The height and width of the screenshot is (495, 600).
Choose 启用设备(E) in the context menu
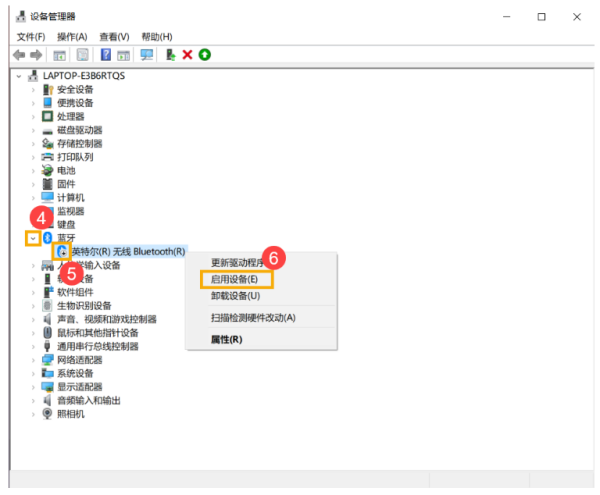[234, 279]
